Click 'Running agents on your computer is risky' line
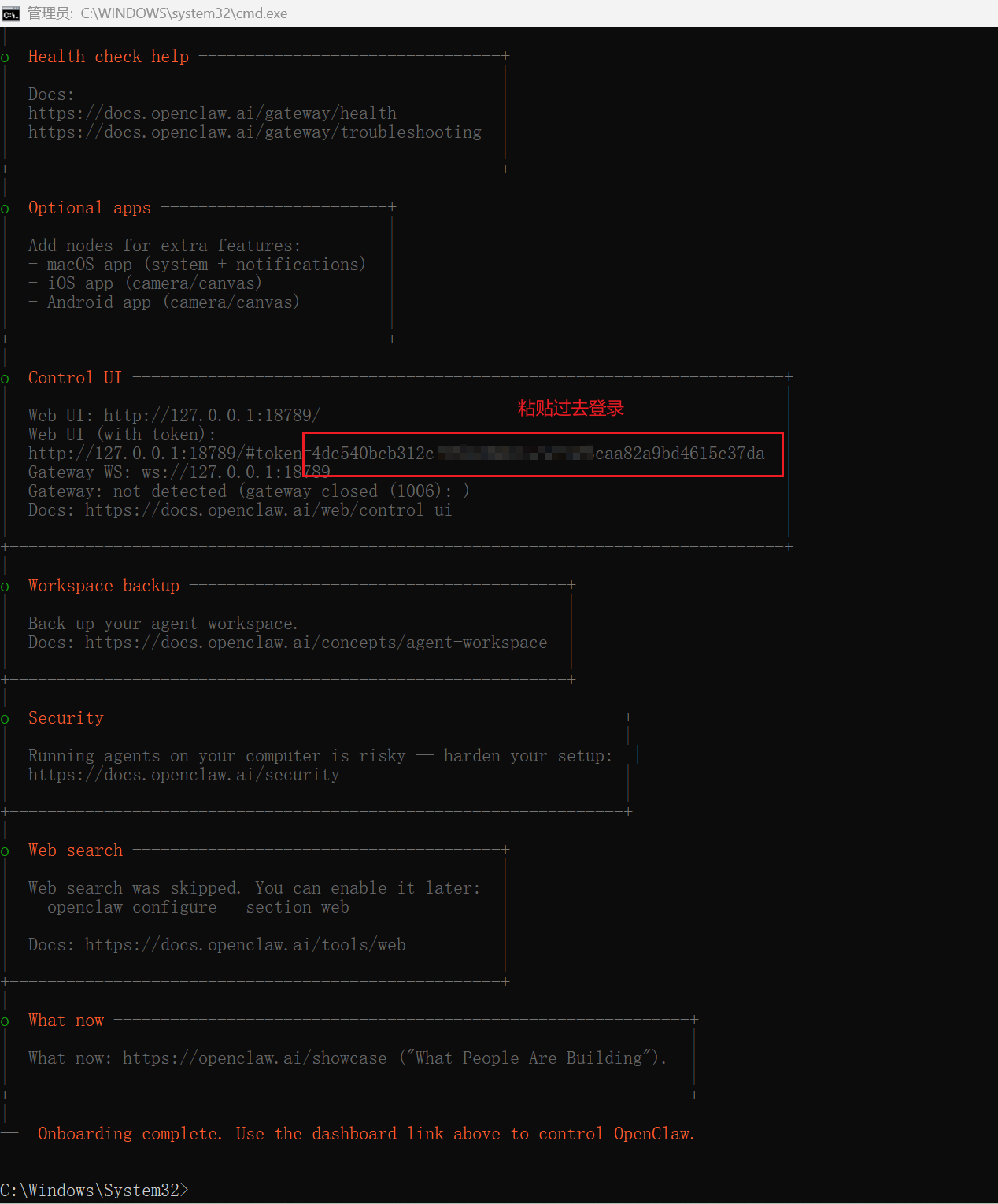 [320, 756]
